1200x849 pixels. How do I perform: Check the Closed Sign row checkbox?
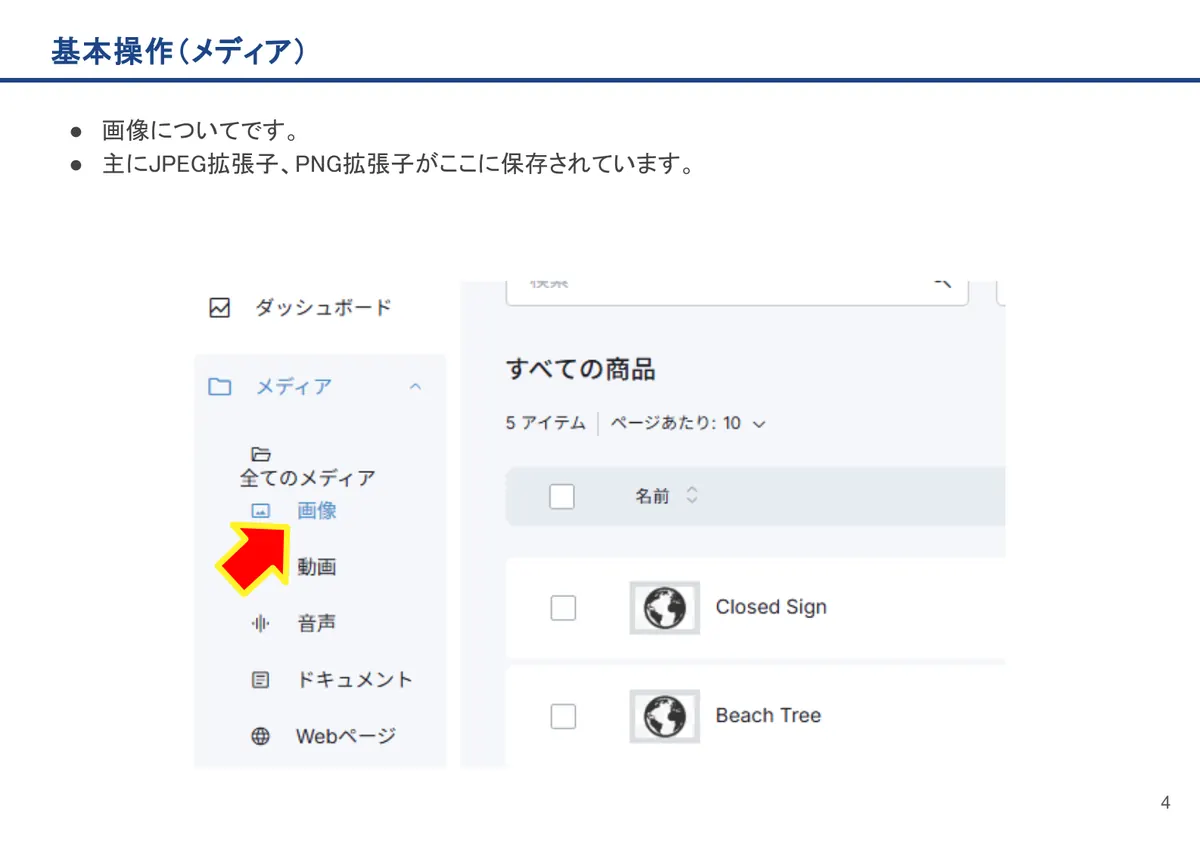[x=564, y=608]
